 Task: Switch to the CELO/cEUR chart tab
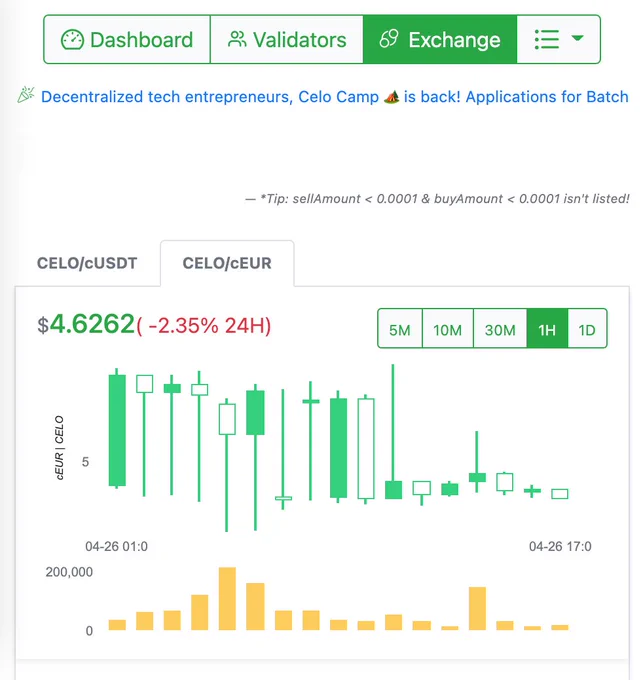[x=227, y=263]
